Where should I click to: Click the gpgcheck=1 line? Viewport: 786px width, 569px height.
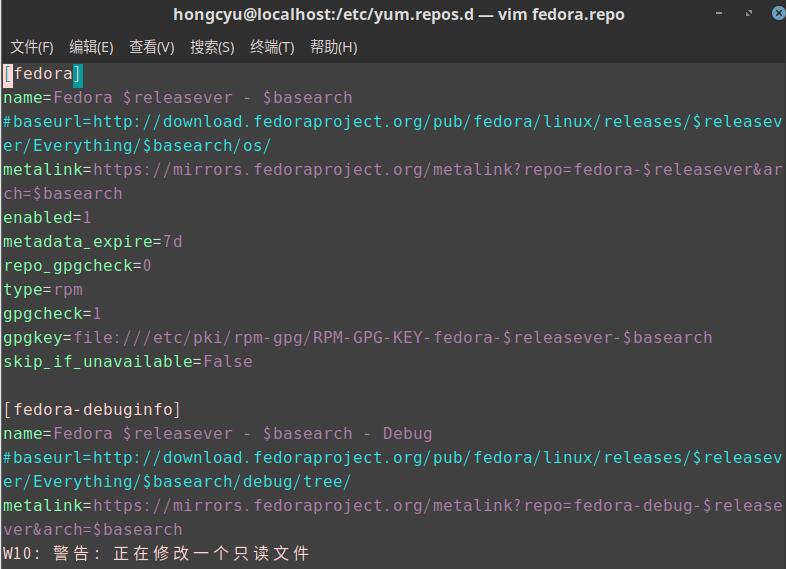click(52, 314)
